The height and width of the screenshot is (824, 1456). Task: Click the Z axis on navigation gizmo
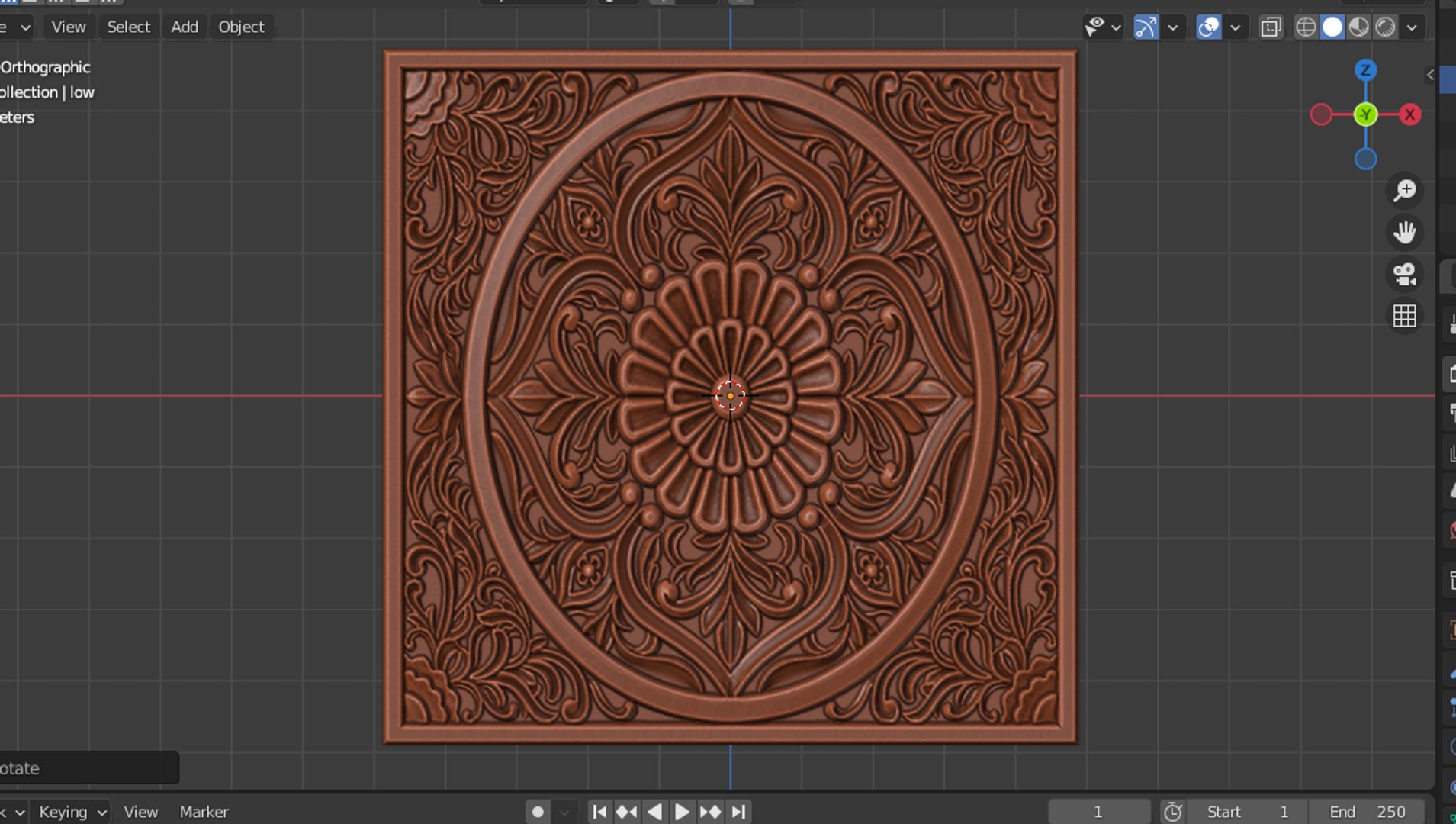click(1365, 70)
